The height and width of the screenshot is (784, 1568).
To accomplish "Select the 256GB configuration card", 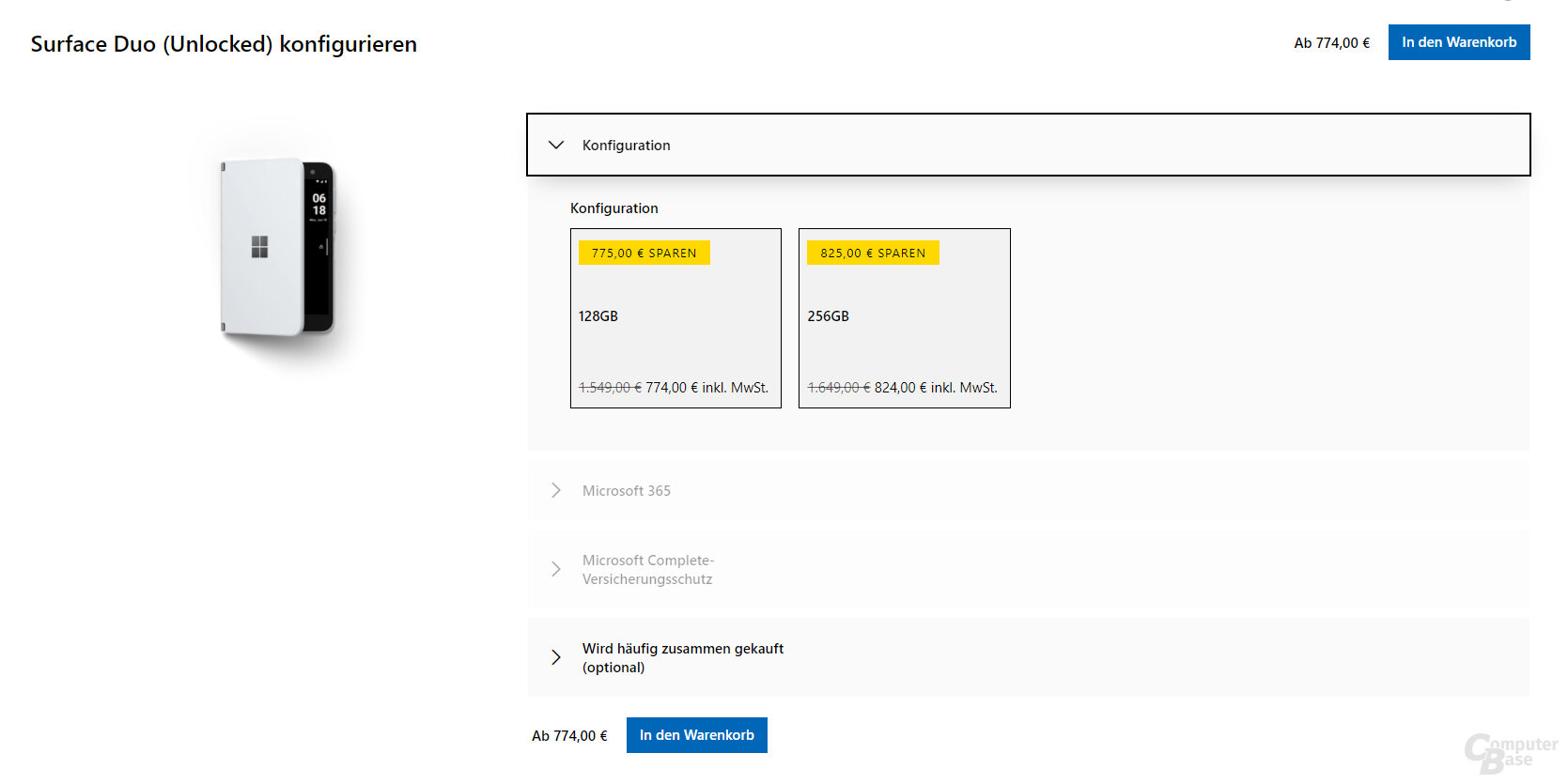I will click(x=904, y=318).
